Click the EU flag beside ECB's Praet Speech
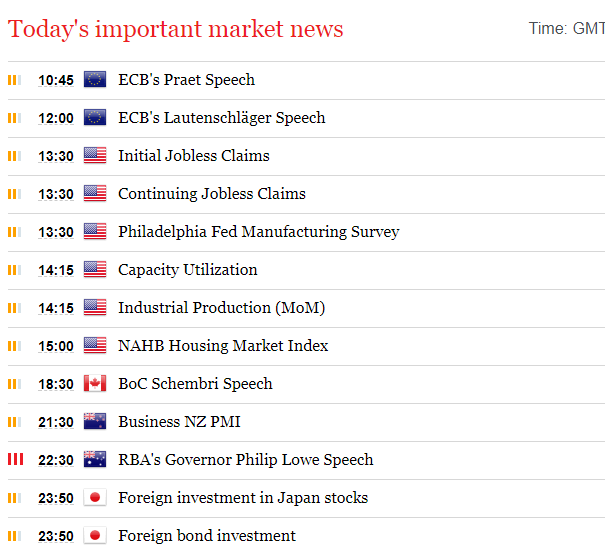This screenshot has height=549, width=605. click(x=95, y=79)
